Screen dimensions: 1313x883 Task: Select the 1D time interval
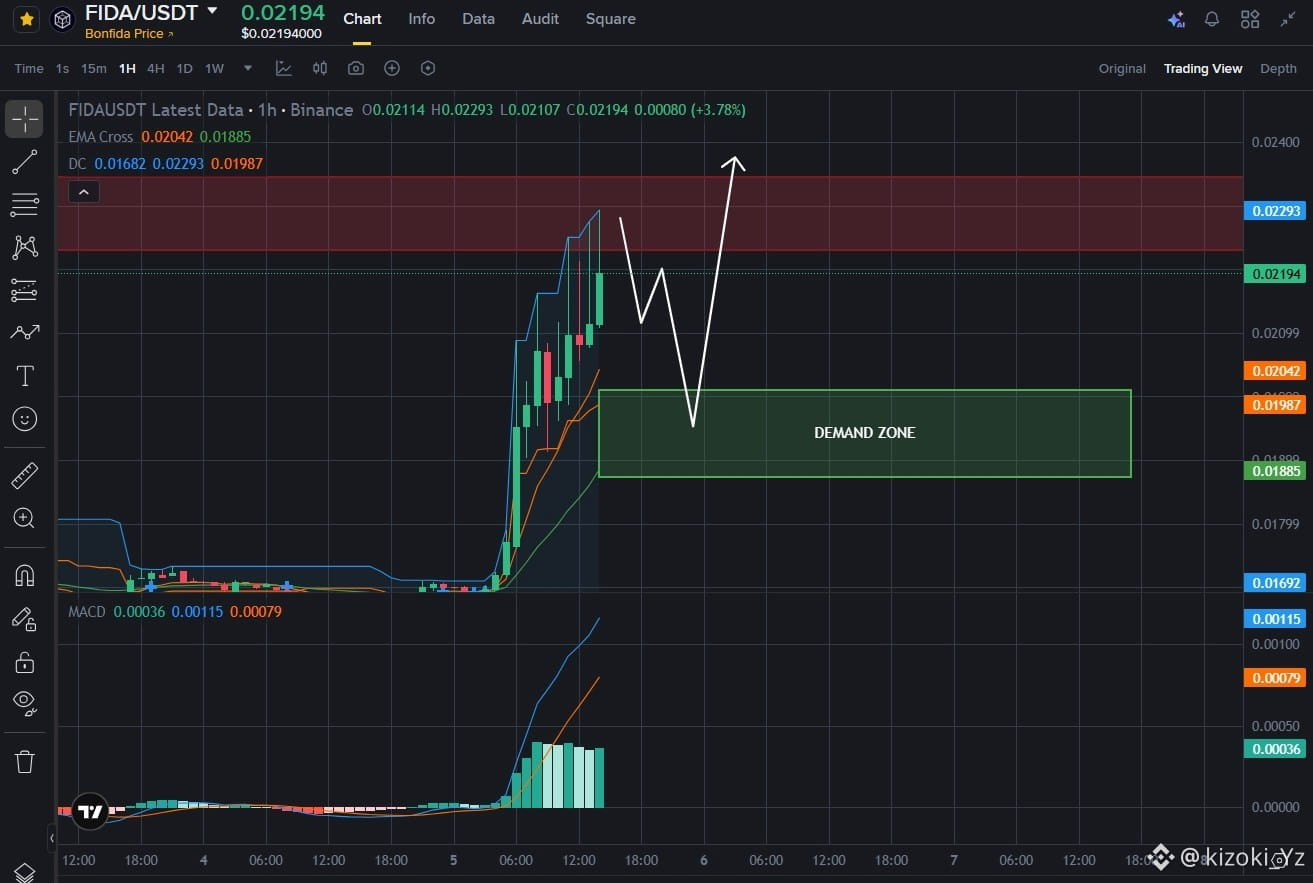click(184, 68)
